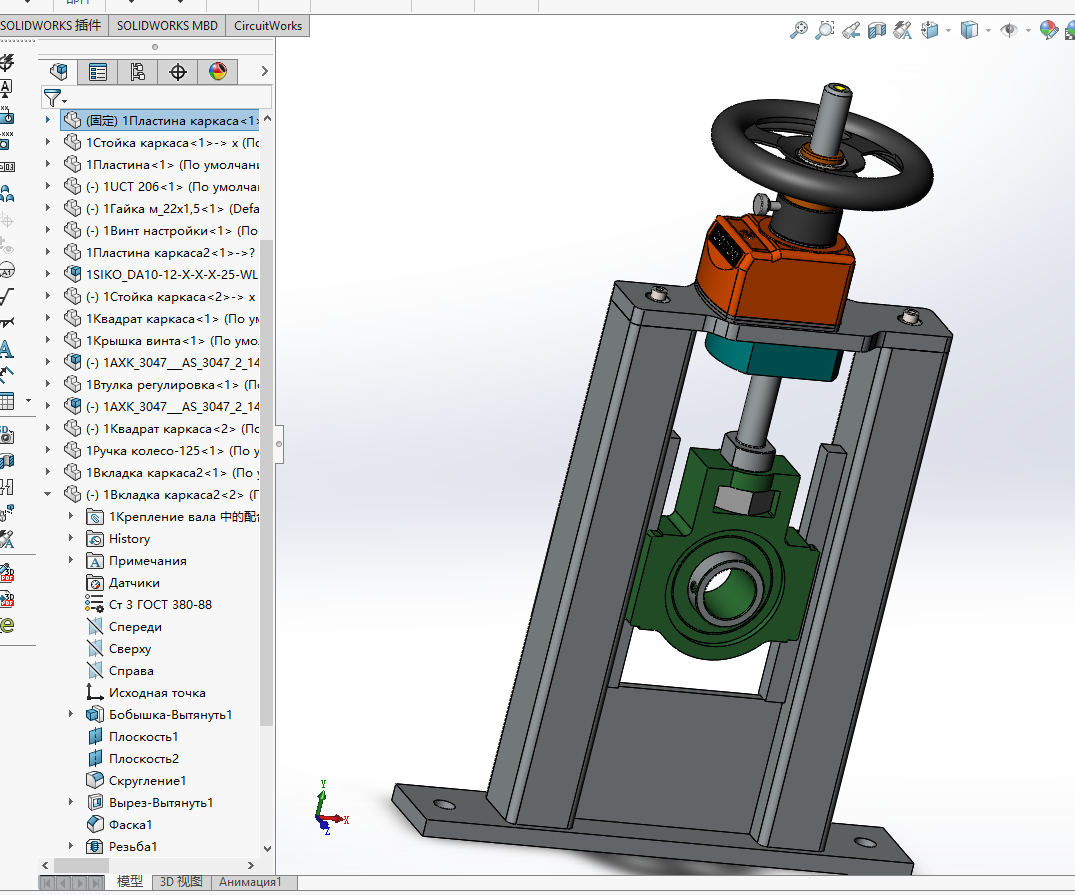Switch to the Анимация1 bottom tab
1075x895 pixels.
point(250,882)
